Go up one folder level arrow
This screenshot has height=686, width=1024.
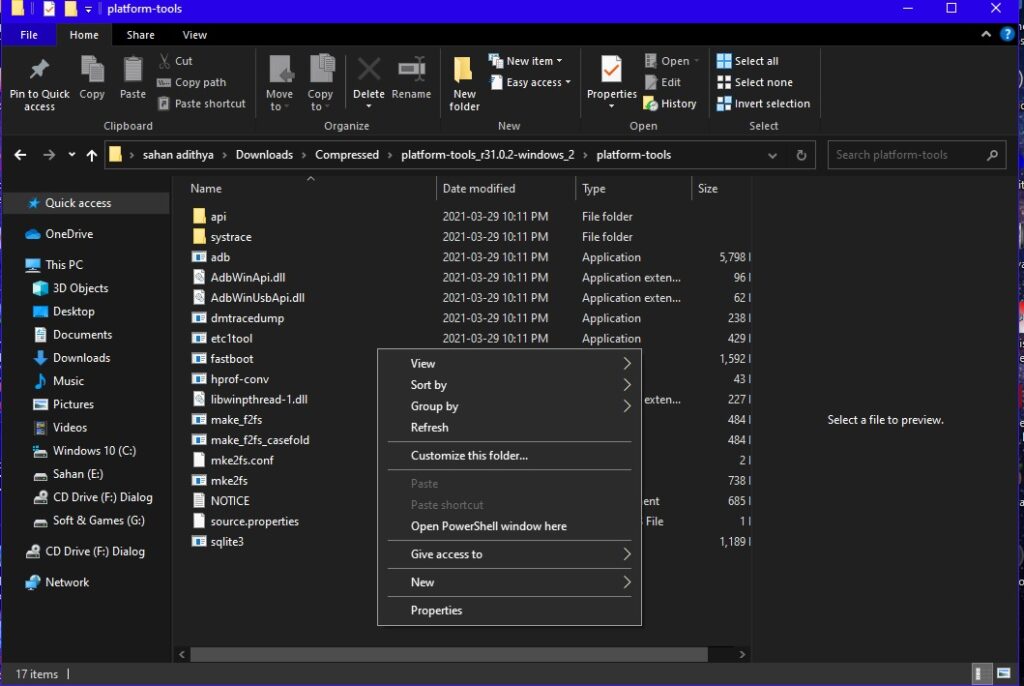[x=91, y=155]
